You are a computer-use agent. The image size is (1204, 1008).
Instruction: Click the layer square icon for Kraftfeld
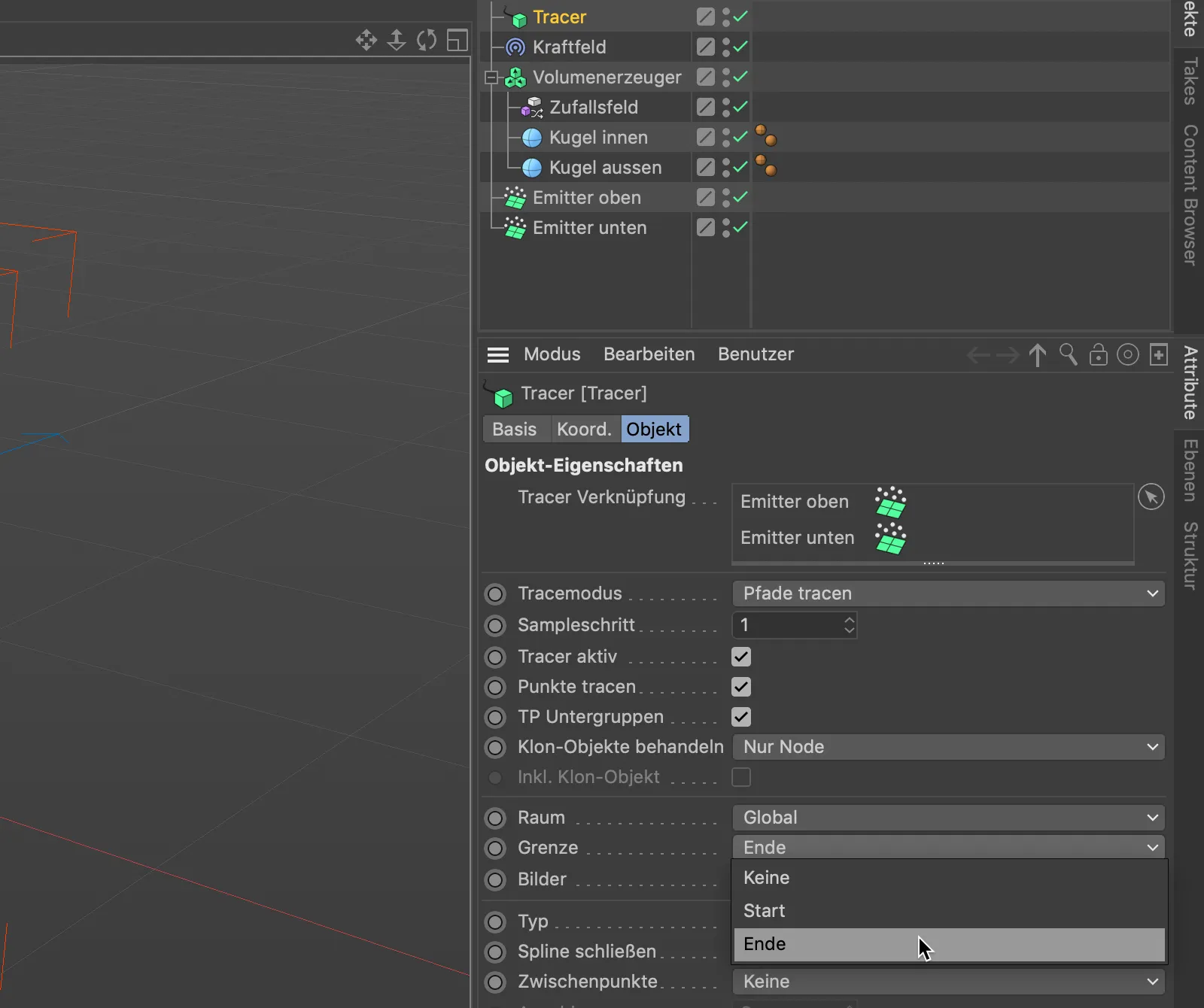tap(705, 47)
